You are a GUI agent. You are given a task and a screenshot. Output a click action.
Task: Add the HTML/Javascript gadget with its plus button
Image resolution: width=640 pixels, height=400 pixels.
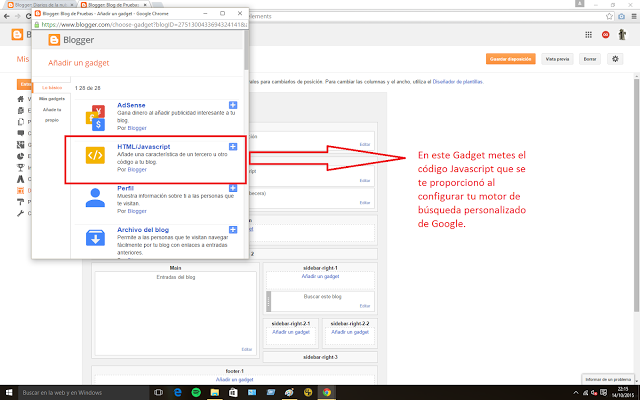233,147
